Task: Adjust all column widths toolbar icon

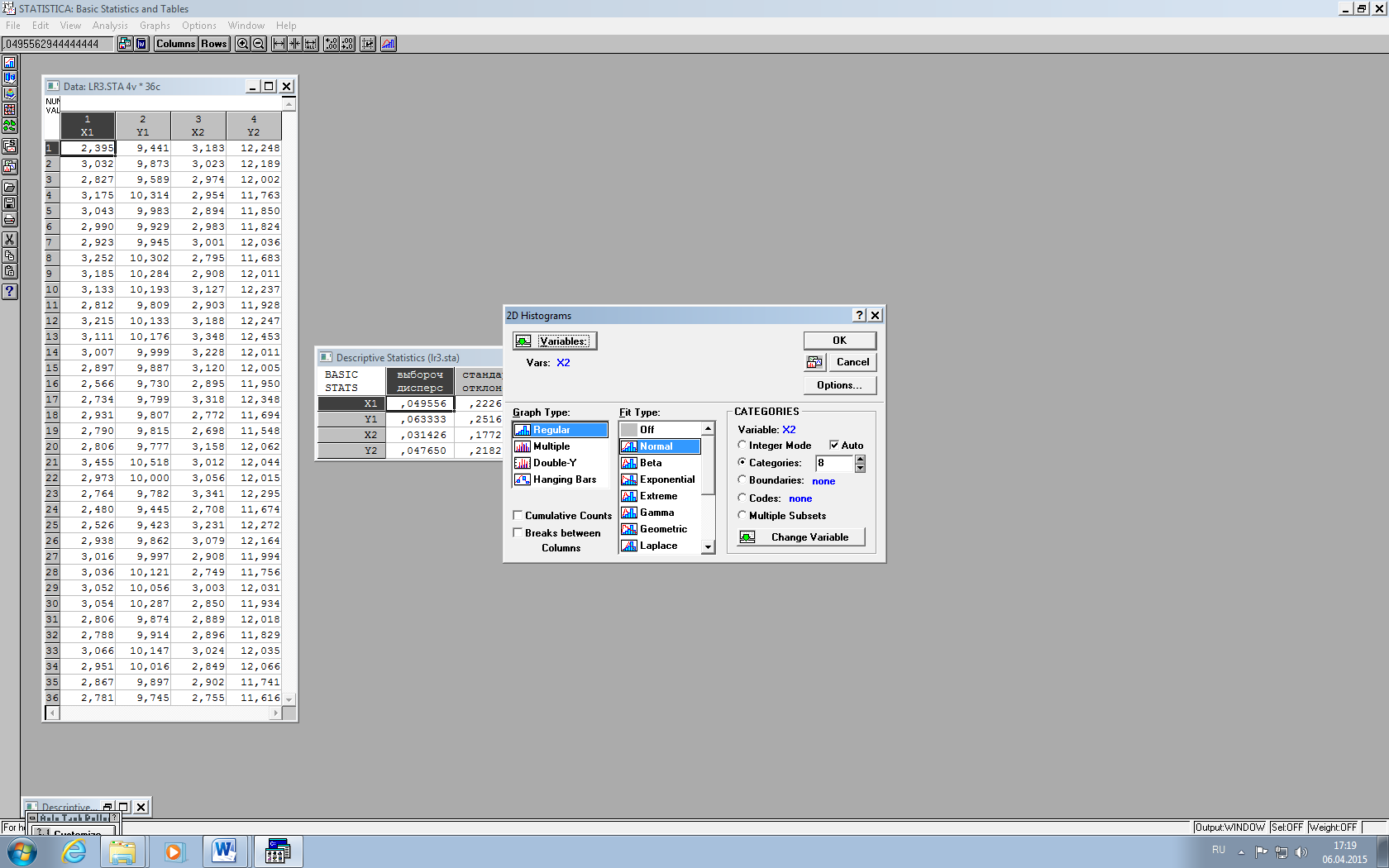Action: click(x=311, y=44)
